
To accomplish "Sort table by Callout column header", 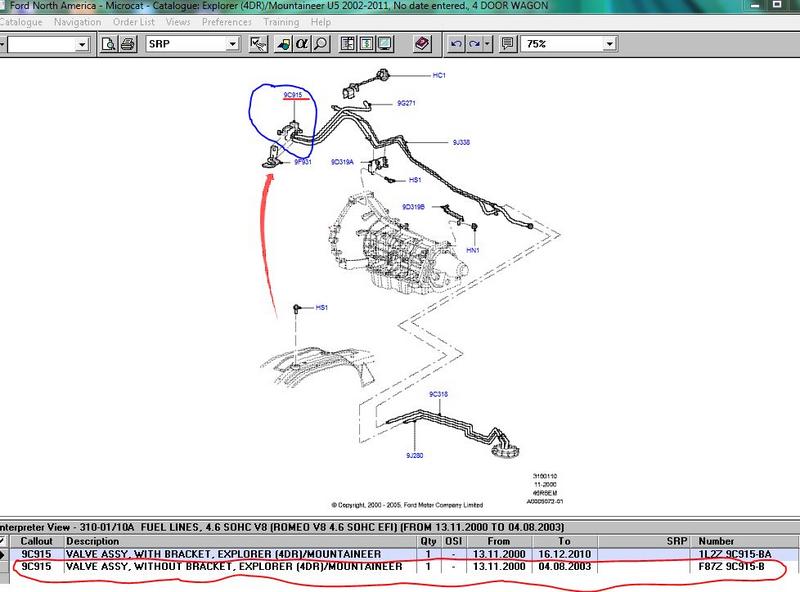I will (x=36, y=541).
